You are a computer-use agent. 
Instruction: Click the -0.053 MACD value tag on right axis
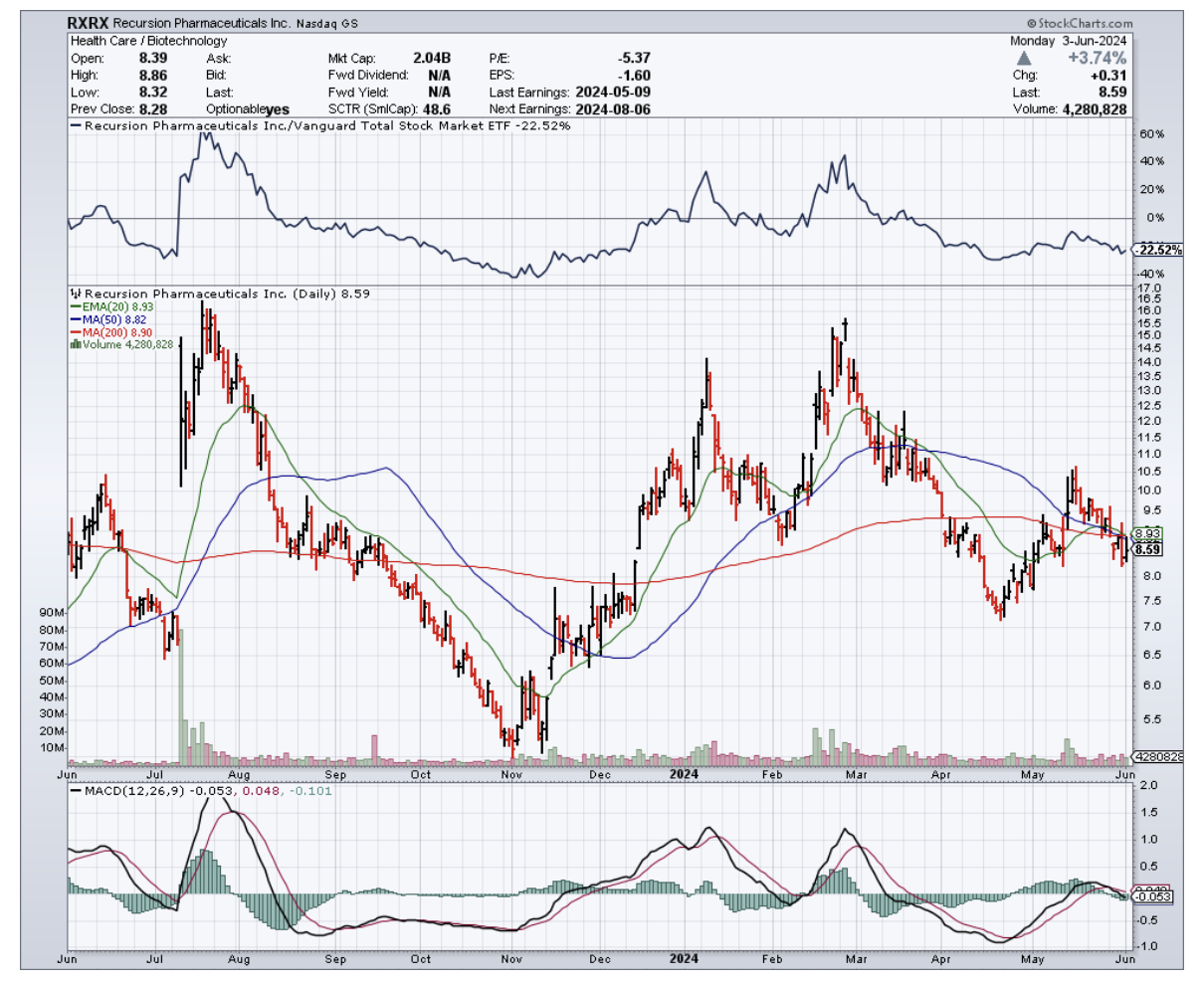pyautogui.click(x=1154, y=896)
